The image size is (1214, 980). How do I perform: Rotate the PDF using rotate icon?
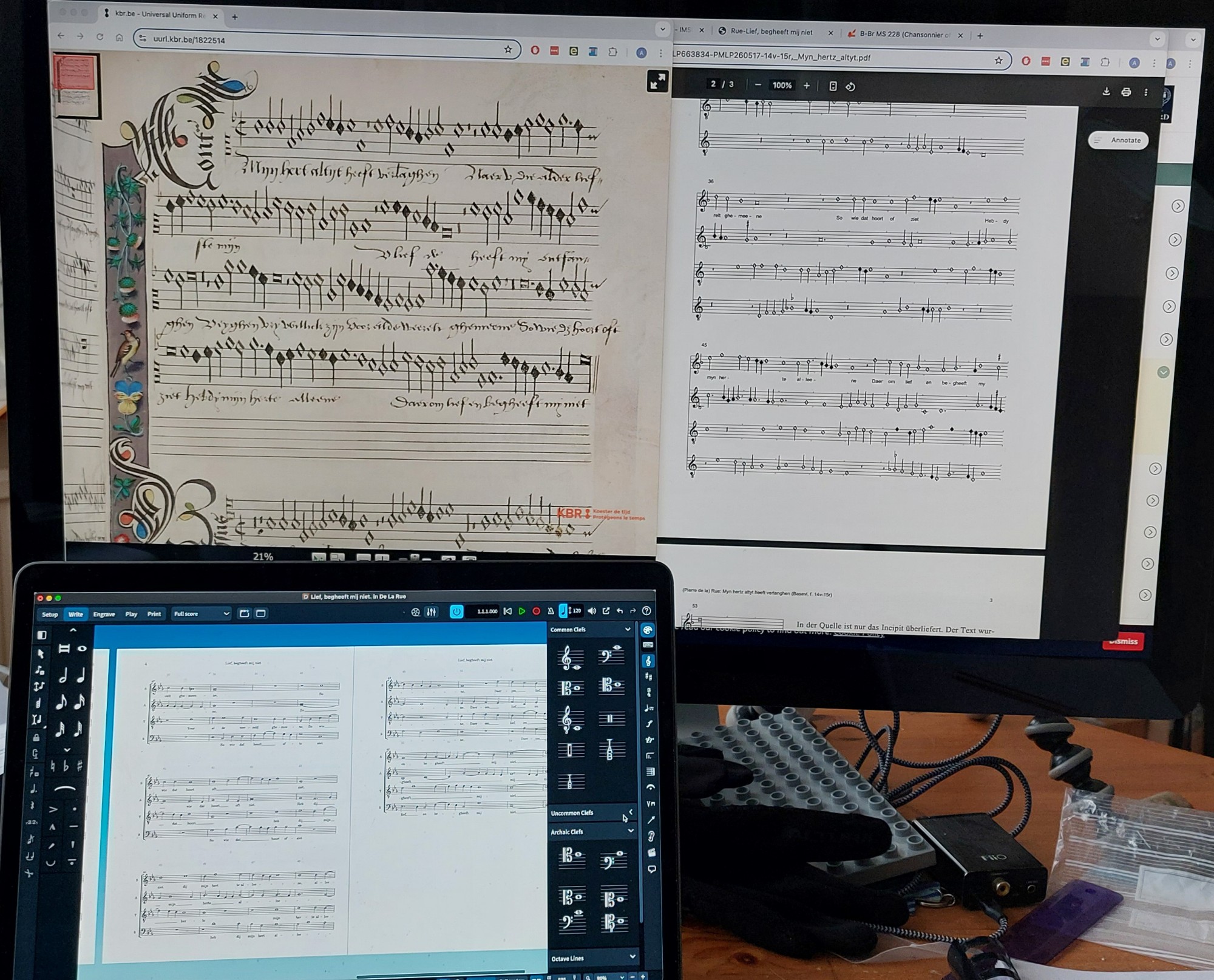[850, 87]
